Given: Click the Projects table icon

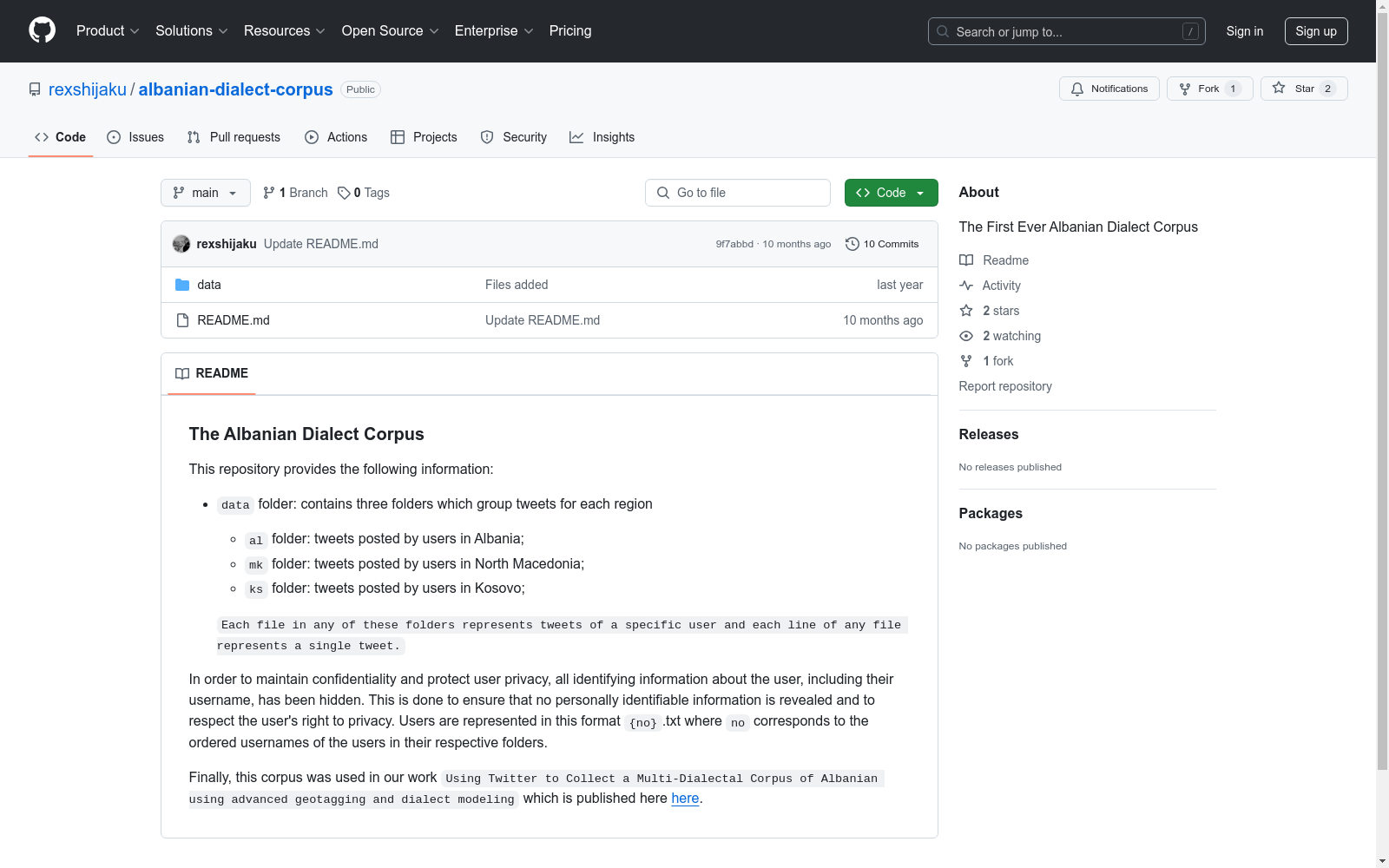Looking at the screenshot, I should pos(398,137).
